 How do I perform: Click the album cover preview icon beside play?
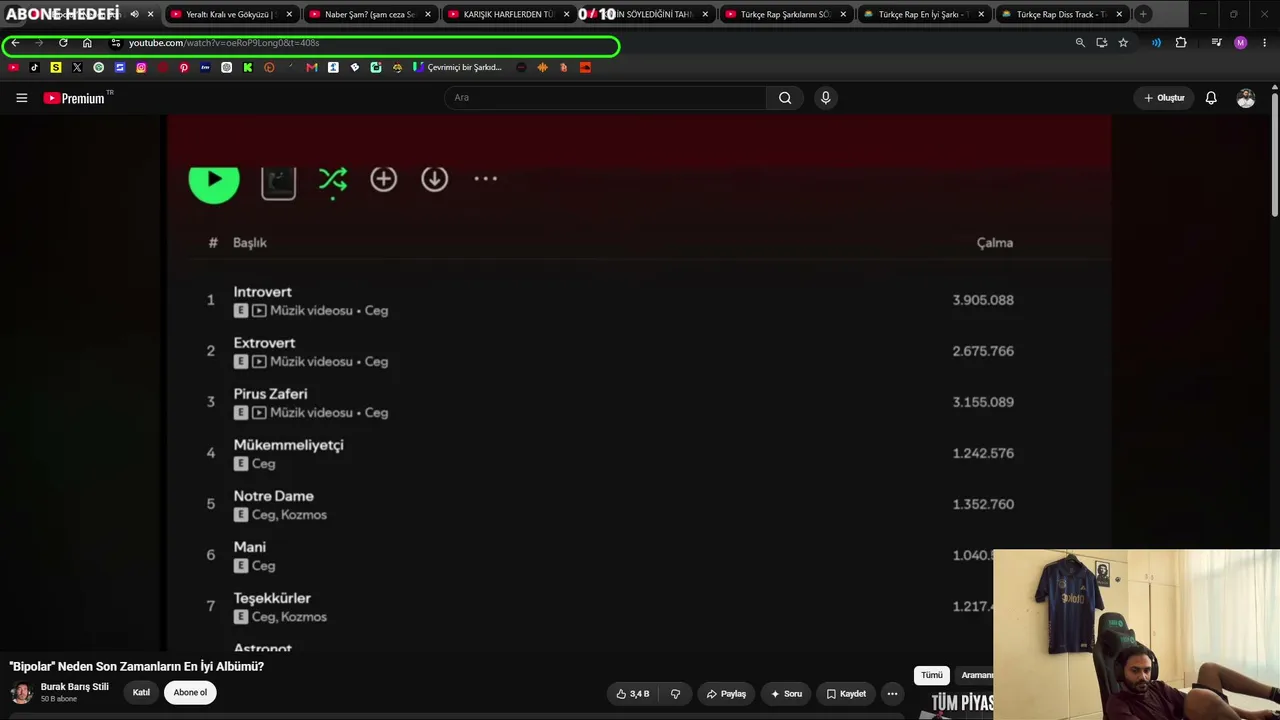click(278, 182)
